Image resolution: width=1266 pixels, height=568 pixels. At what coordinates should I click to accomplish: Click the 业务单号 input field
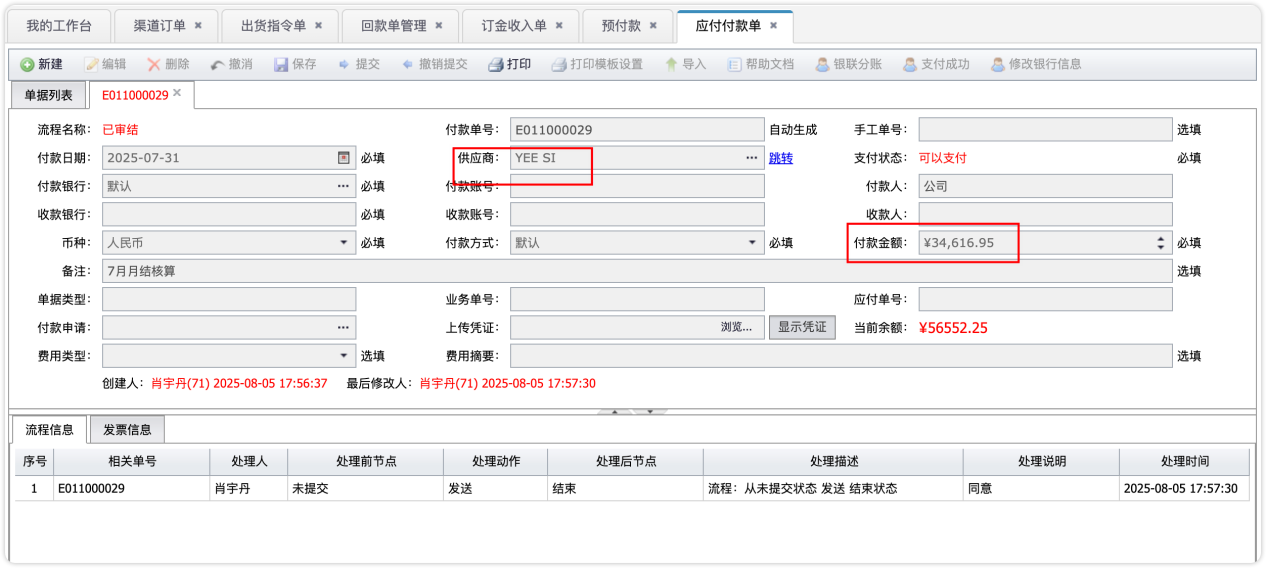tap(637, 299)
